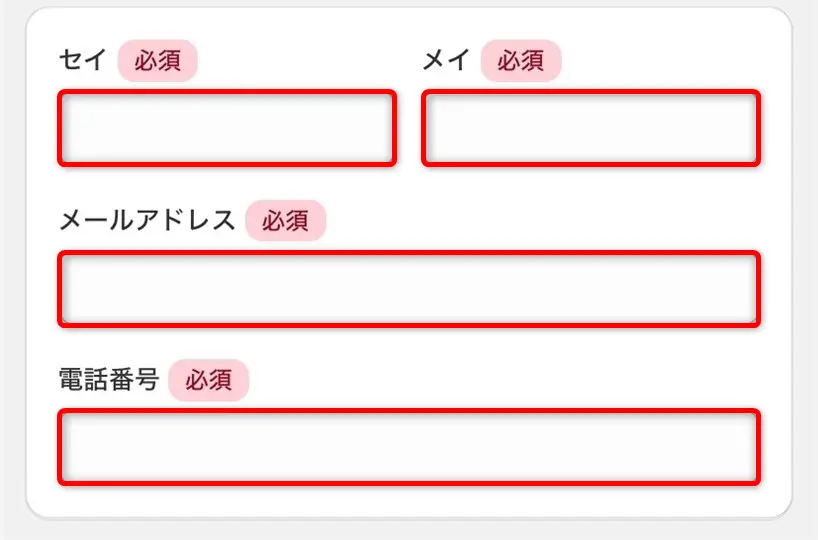
Task: Click the メールアドレス input field
Action: tap(408, 289)
